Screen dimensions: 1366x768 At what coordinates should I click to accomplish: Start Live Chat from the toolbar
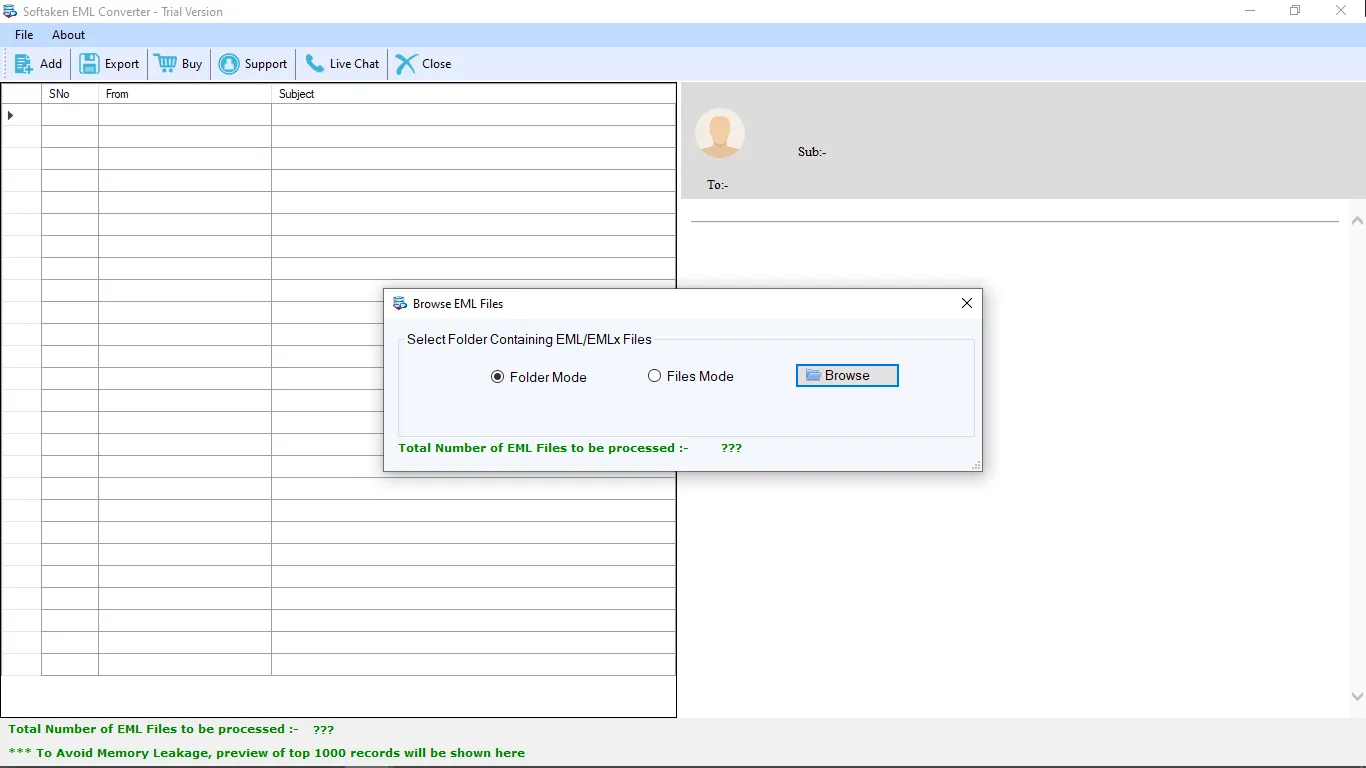pyautogui.click(x=342, y=64)
